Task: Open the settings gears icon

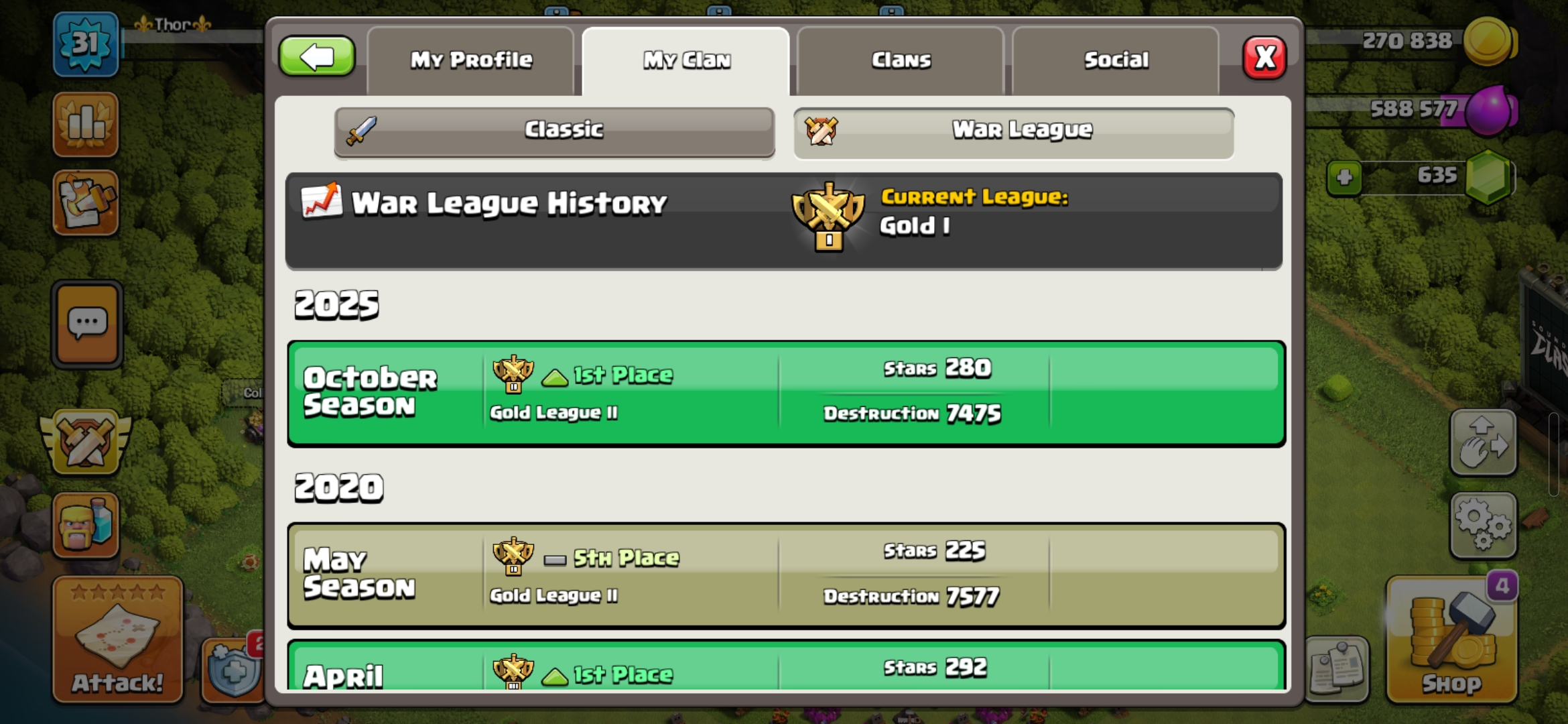Action: pos(1483,526)
